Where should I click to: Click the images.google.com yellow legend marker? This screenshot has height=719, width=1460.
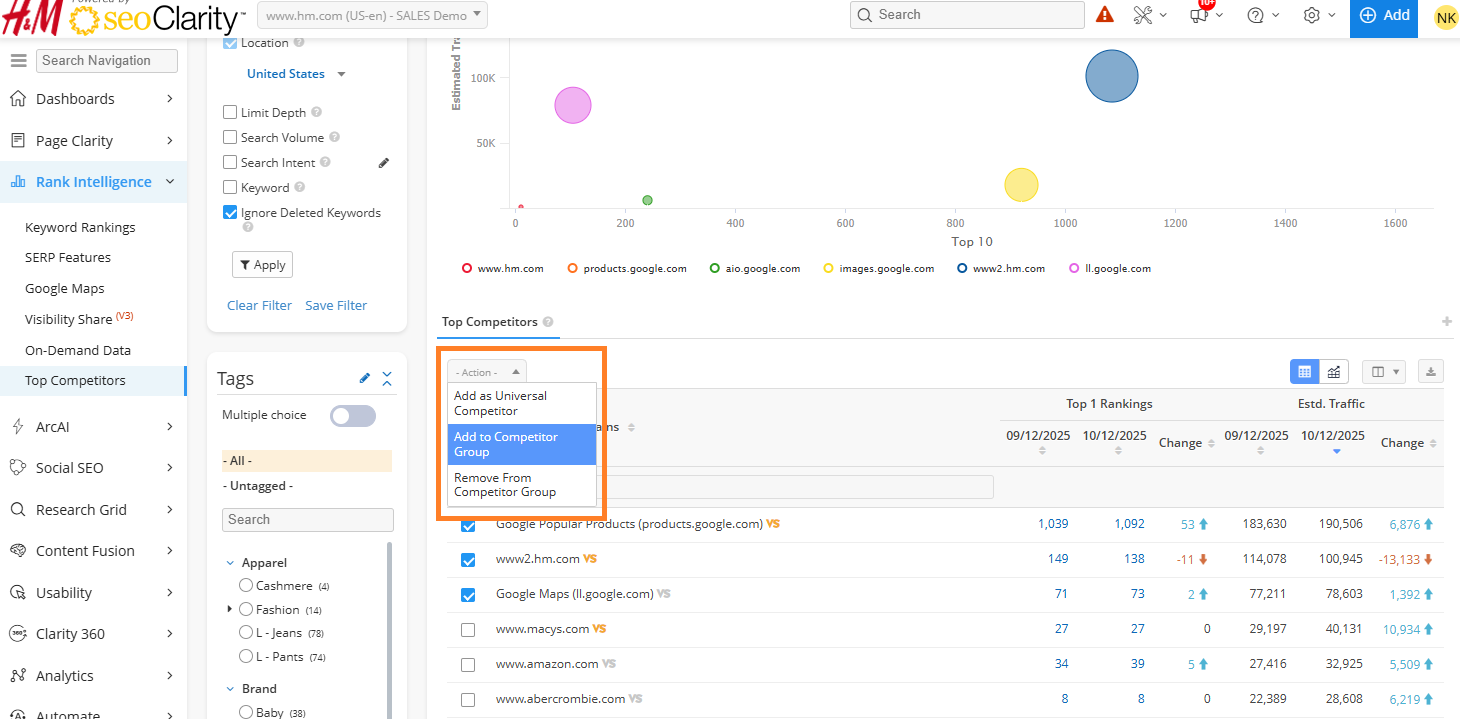(828, 269)
